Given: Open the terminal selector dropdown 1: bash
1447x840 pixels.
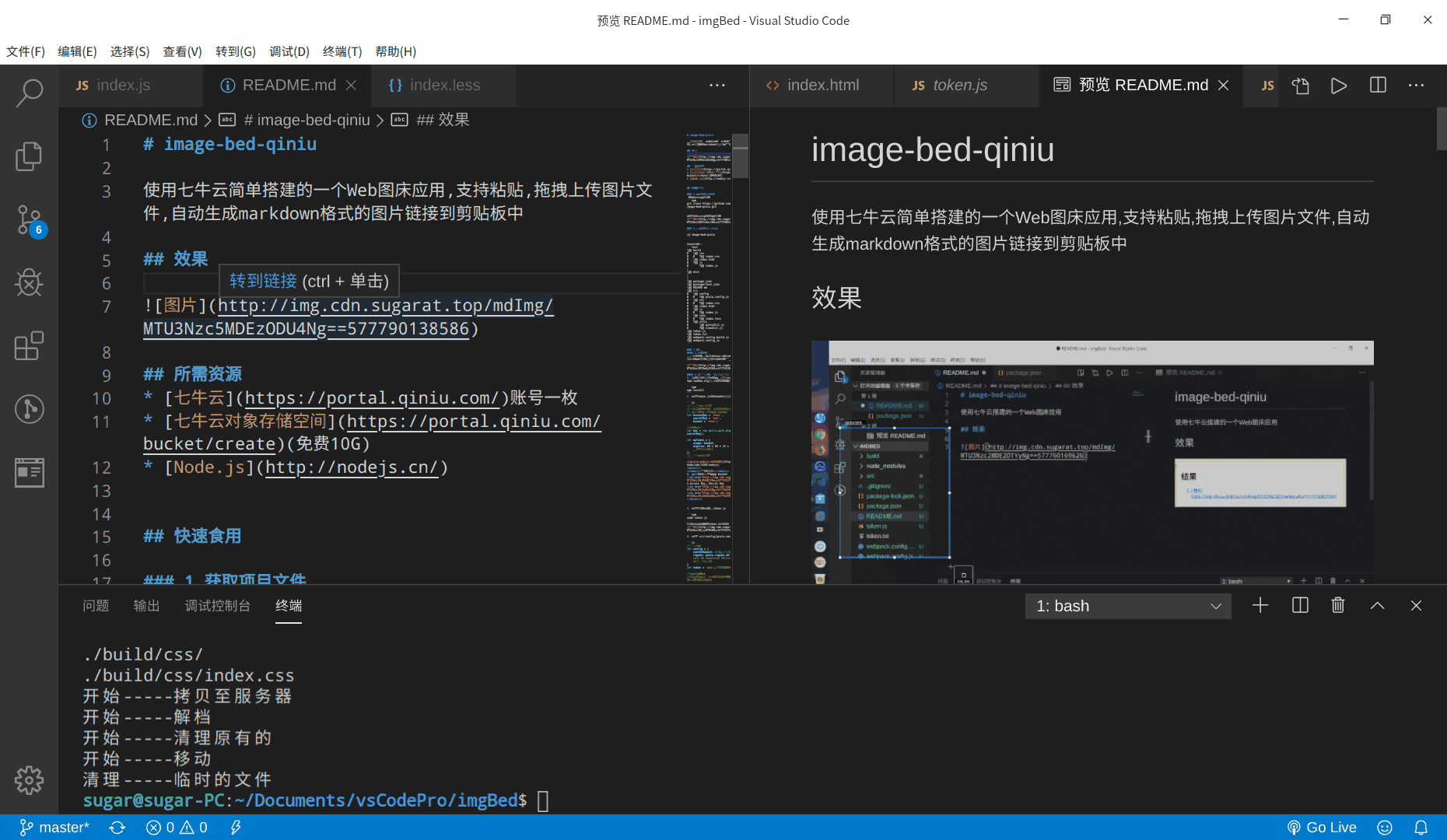Looking at the screenshot, I should (1128, 606).
